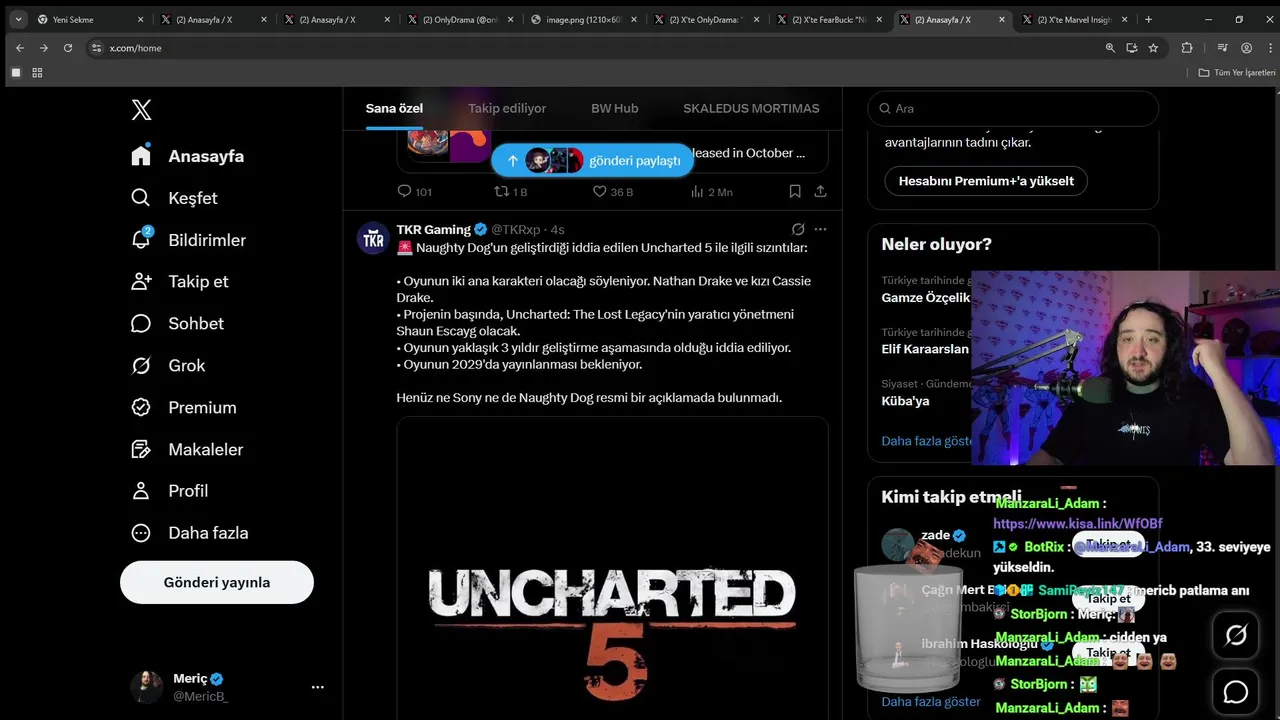
Task: Open the apps grid icon in the bookmarks bar
Action: [x=37, y=73]
